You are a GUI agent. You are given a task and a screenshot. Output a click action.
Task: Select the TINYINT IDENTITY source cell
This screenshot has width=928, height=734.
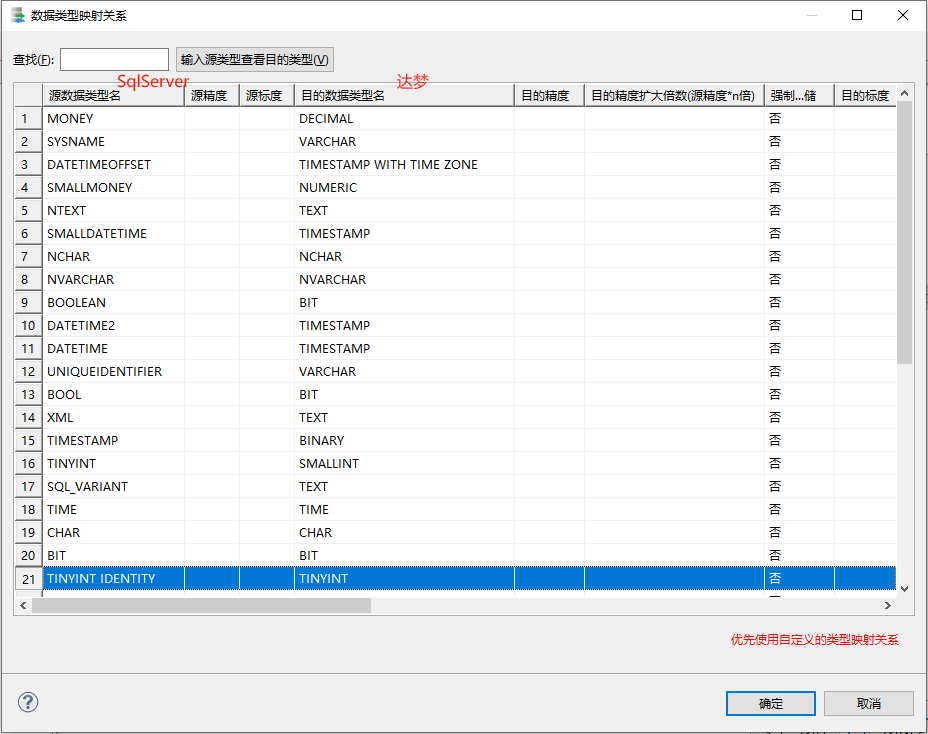click(x=114, y=578)
